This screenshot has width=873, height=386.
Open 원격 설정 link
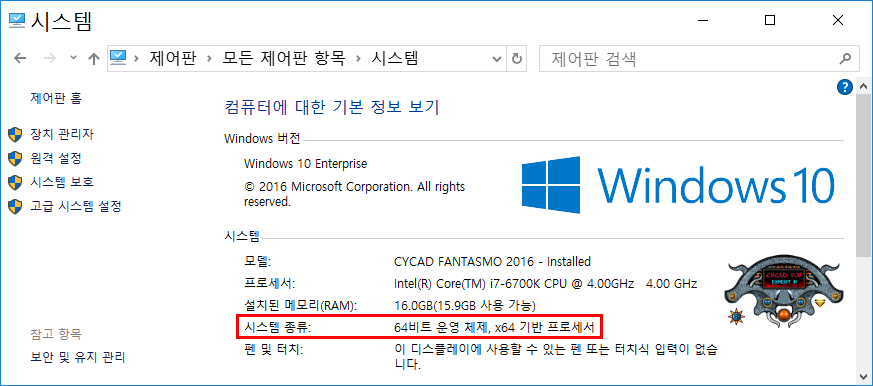point(56,158)
